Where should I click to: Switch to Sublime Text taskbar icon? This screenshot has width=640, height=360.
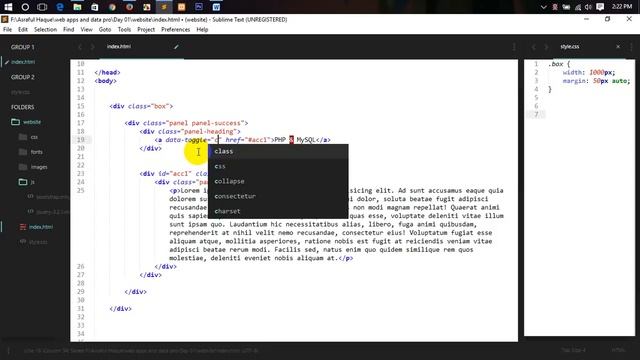[164, 7]
